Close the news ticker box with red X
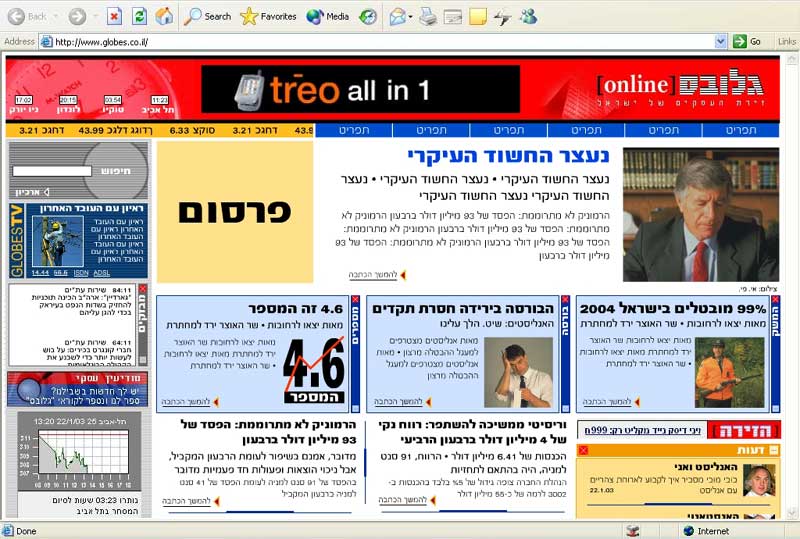The width and height of the screenshot is (800, 539). tap(143, 289)
